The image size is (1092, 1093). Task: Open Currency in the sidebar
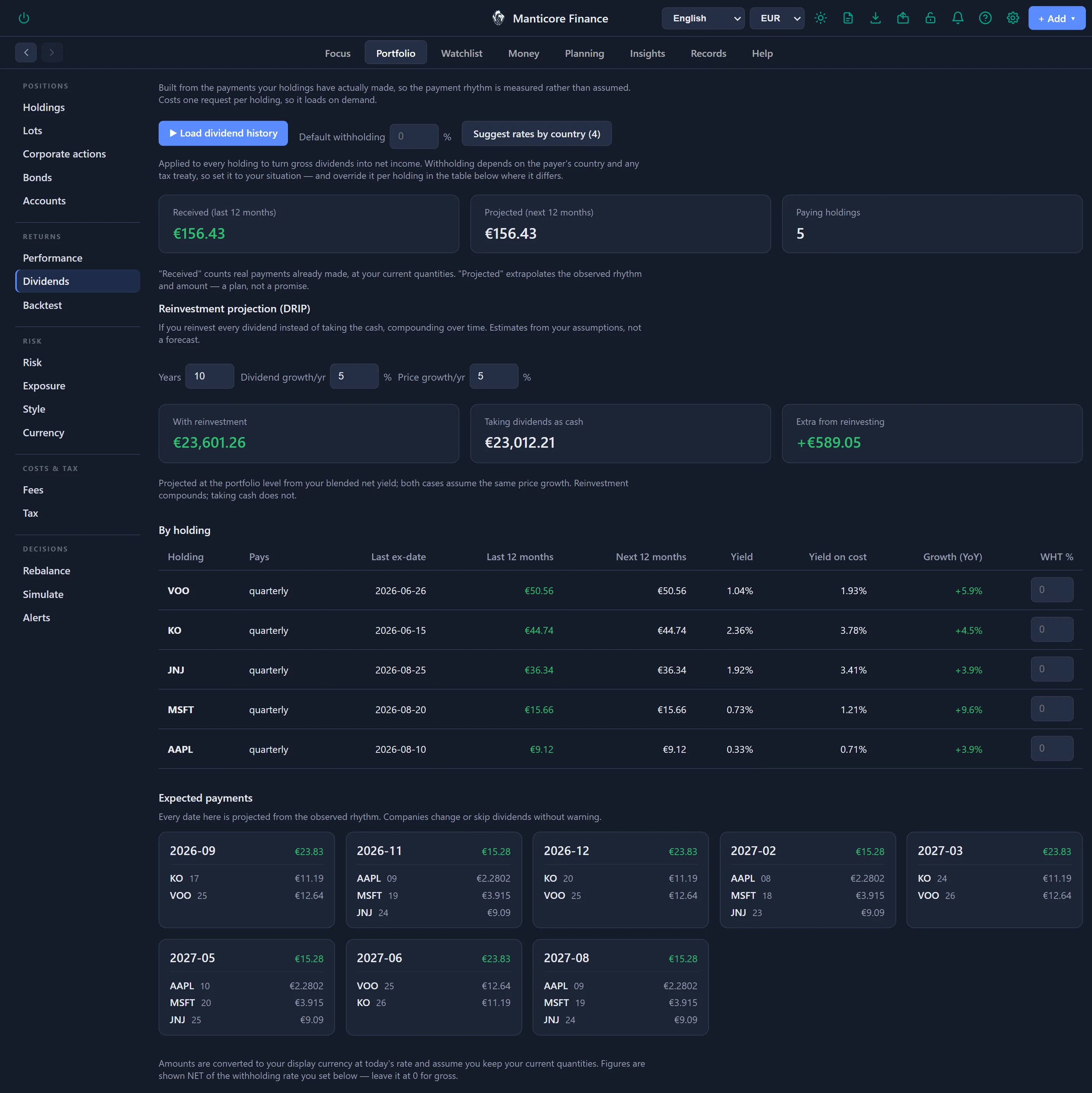click(77, 433)
